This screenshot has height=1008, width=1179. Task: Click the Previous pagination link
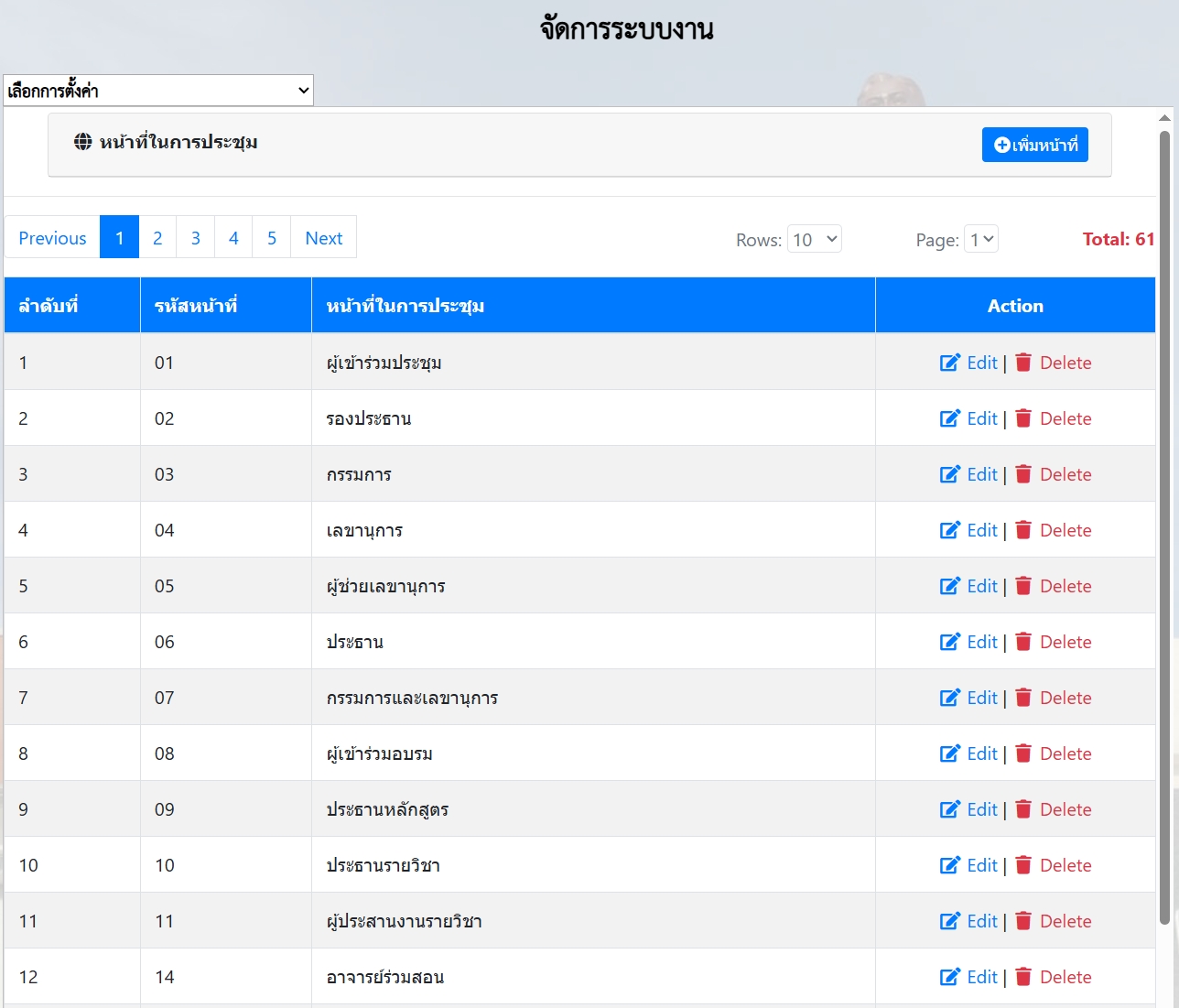52,238
